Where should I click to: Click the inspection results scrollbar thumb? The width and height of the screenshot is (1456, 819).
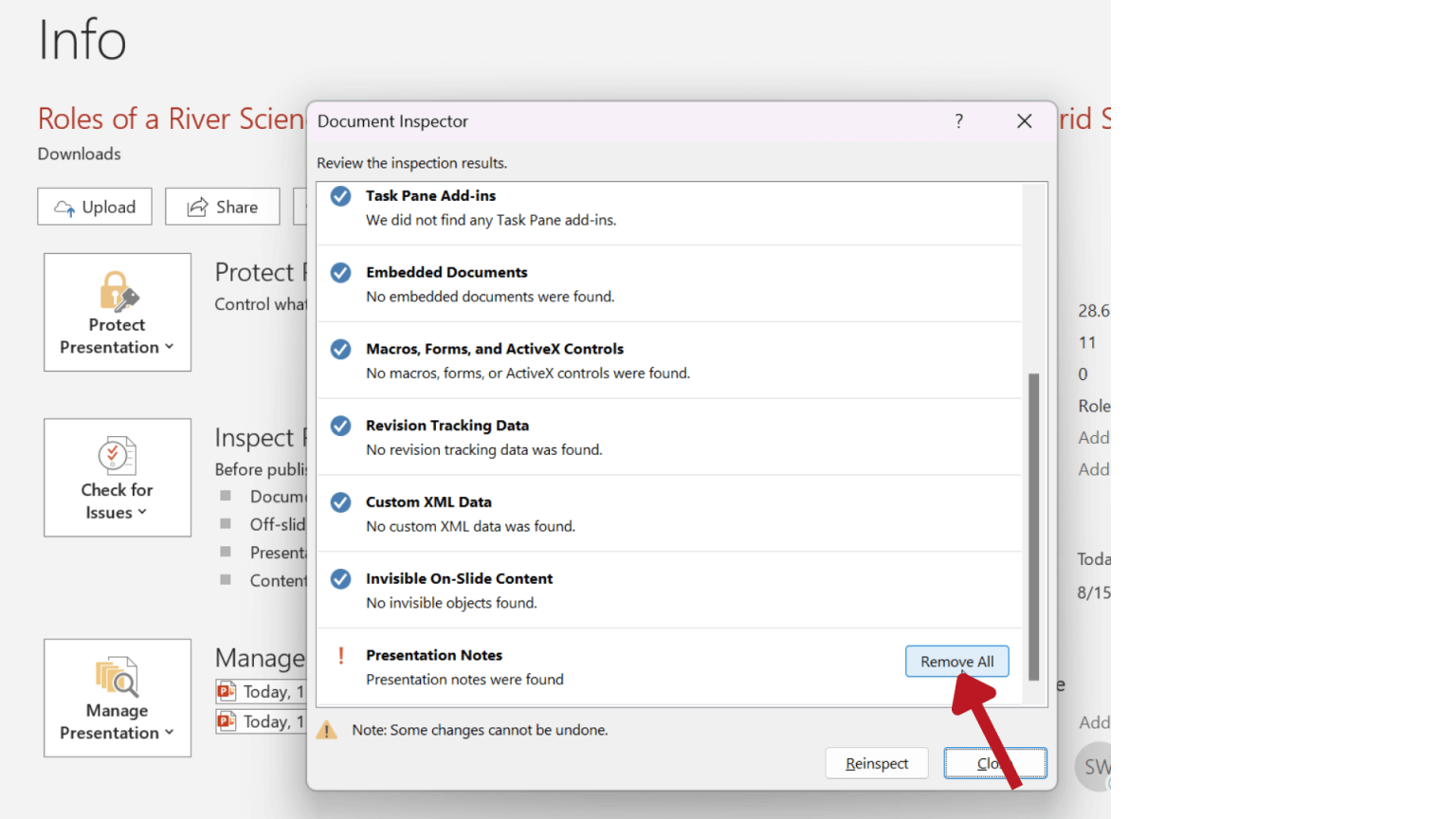[1033, 526]
